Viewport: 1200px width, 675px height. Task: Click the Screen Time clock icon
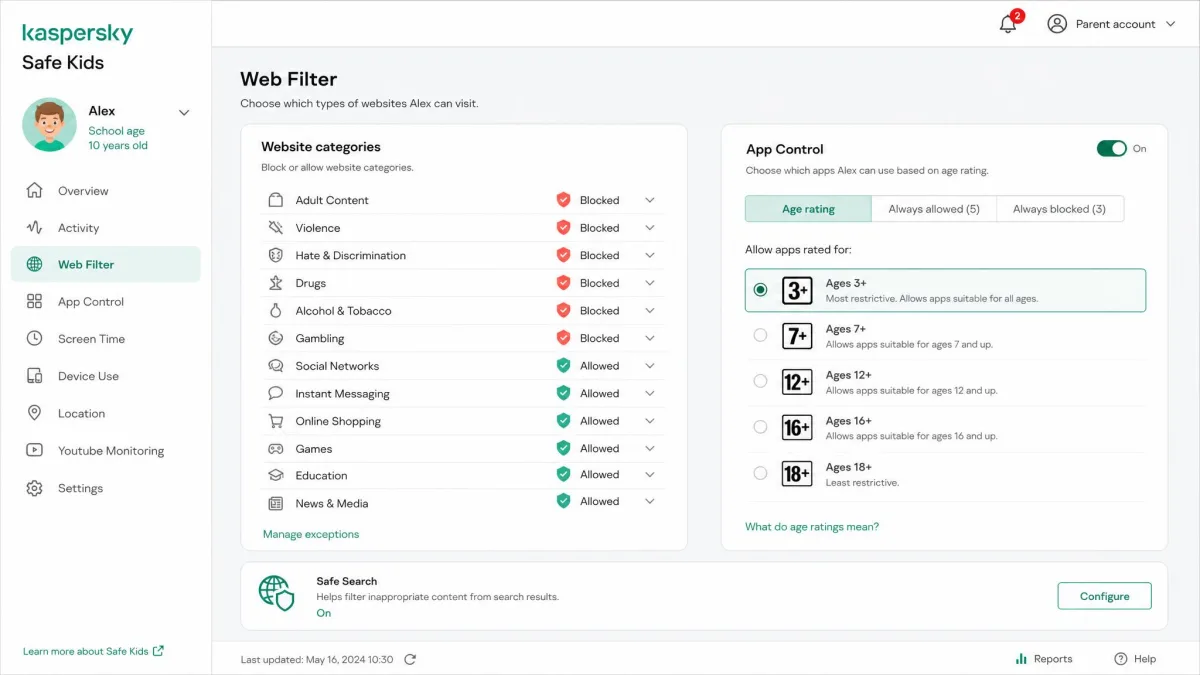(35, 338)
